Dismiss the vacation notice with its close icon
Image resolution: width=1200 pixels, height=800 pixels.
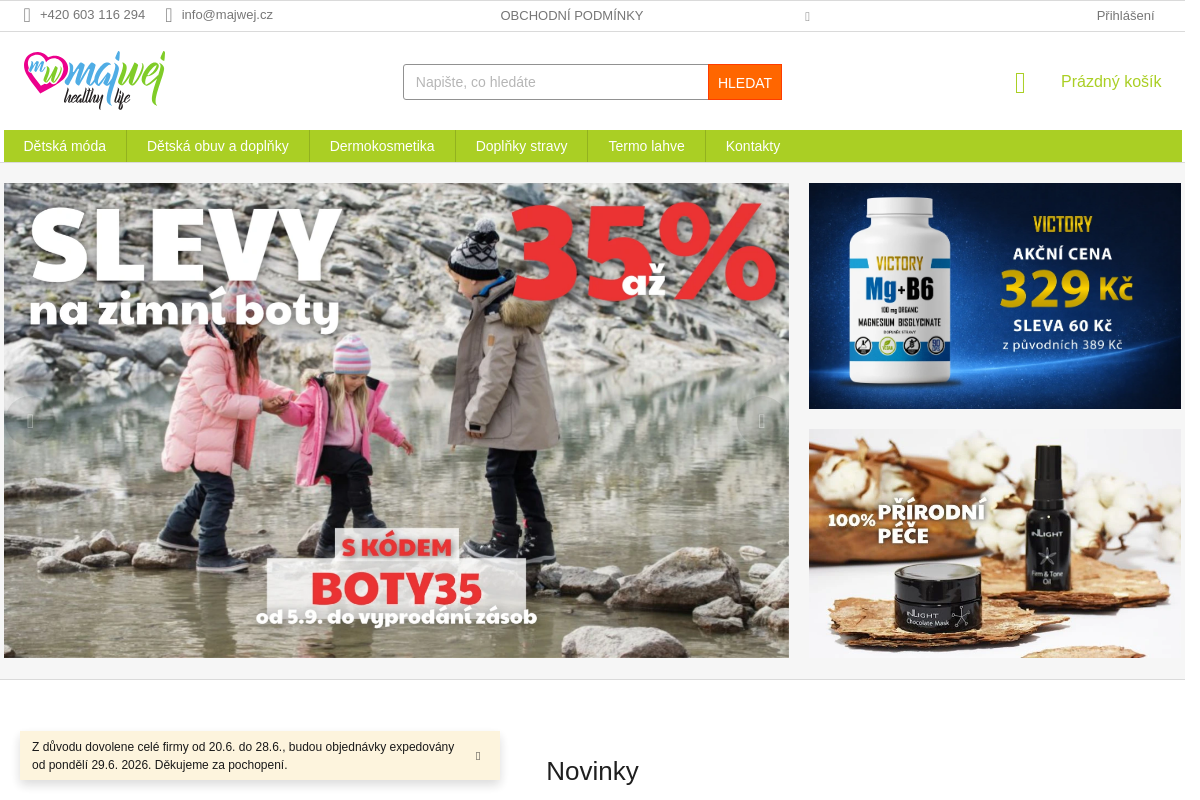point(478,756)
